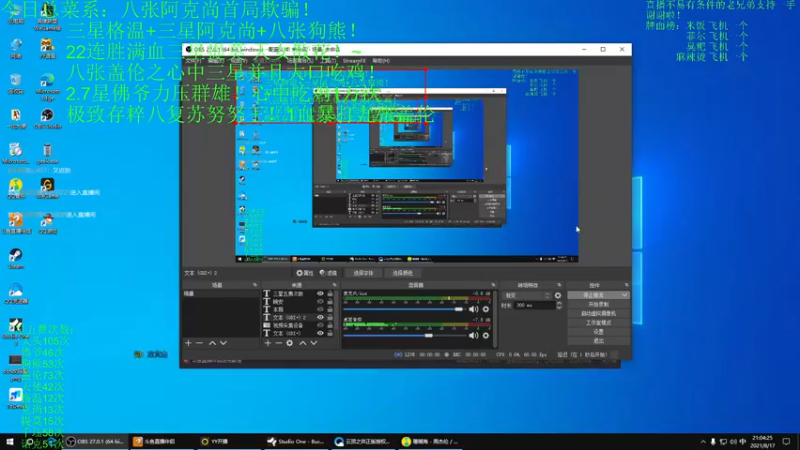
Task: Mute the second mixer channel speaker icon
Action: [473, 335]
